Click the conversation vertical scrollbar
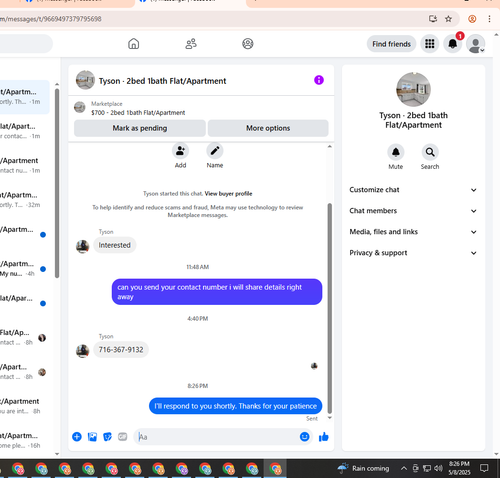 tap(330, 308)
